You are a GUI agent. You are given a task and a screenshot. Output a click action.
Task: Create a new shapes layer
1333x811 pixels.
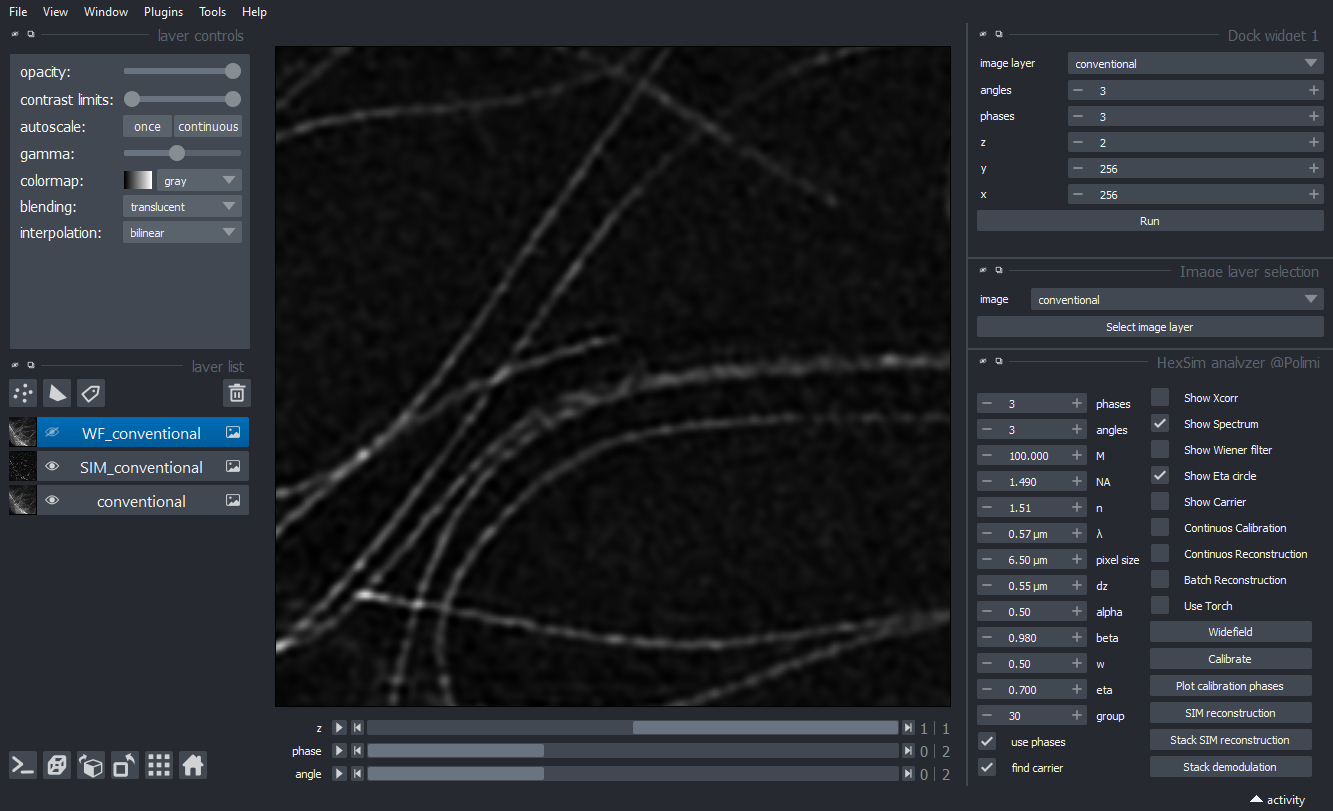[x=57, y=393]
